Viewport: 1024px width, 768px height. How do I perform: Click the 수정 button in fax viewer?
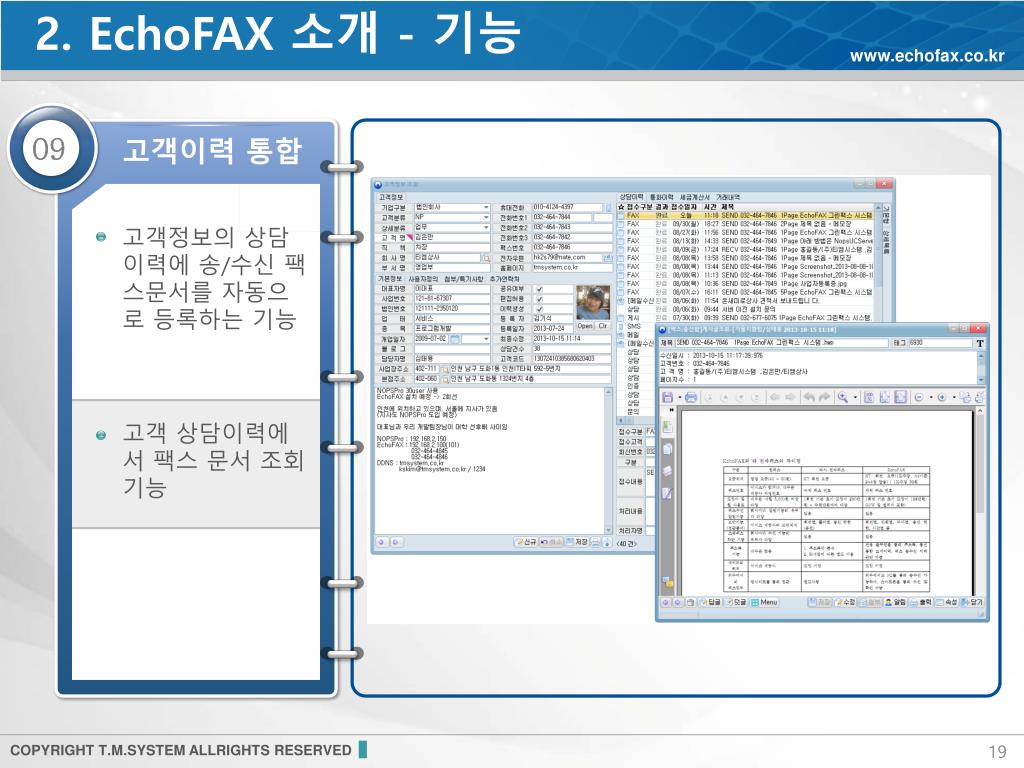845,602
